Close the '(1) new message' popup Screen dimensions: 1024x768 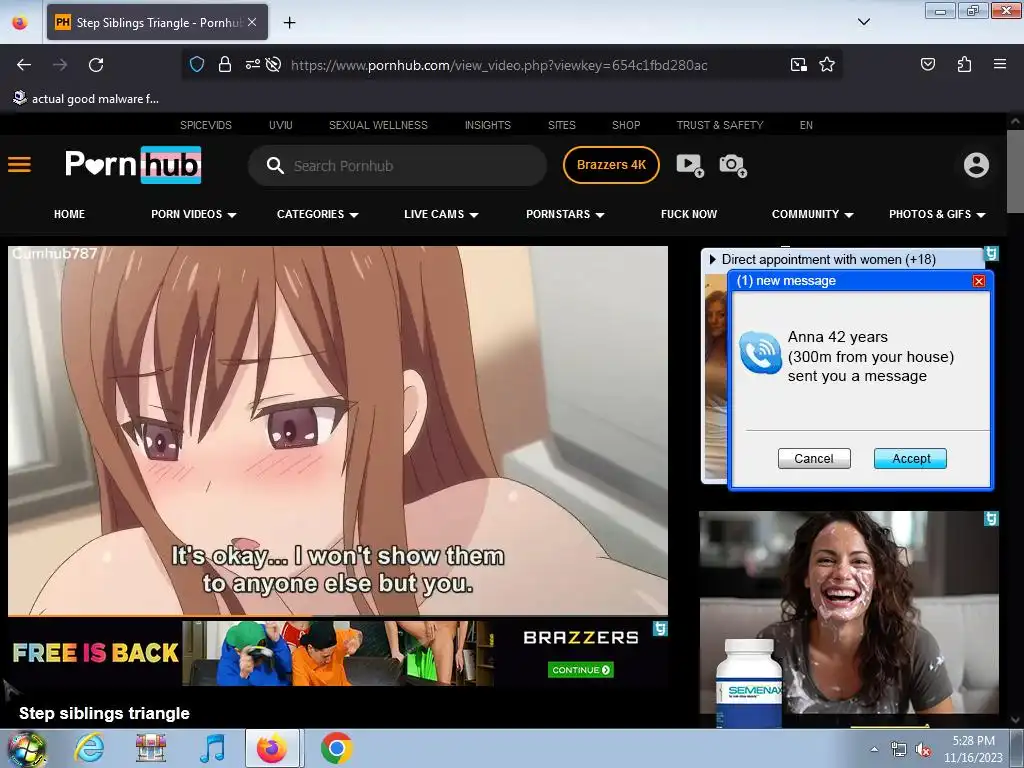click(x=978, y=281)
